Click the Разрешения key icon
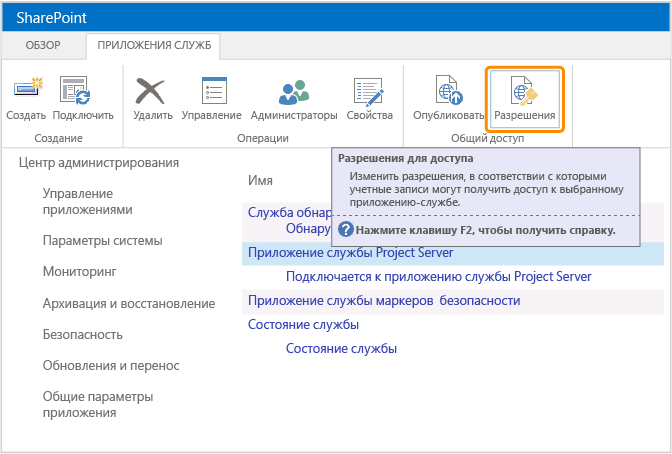The image size is (672, 454). click(524, 90)
